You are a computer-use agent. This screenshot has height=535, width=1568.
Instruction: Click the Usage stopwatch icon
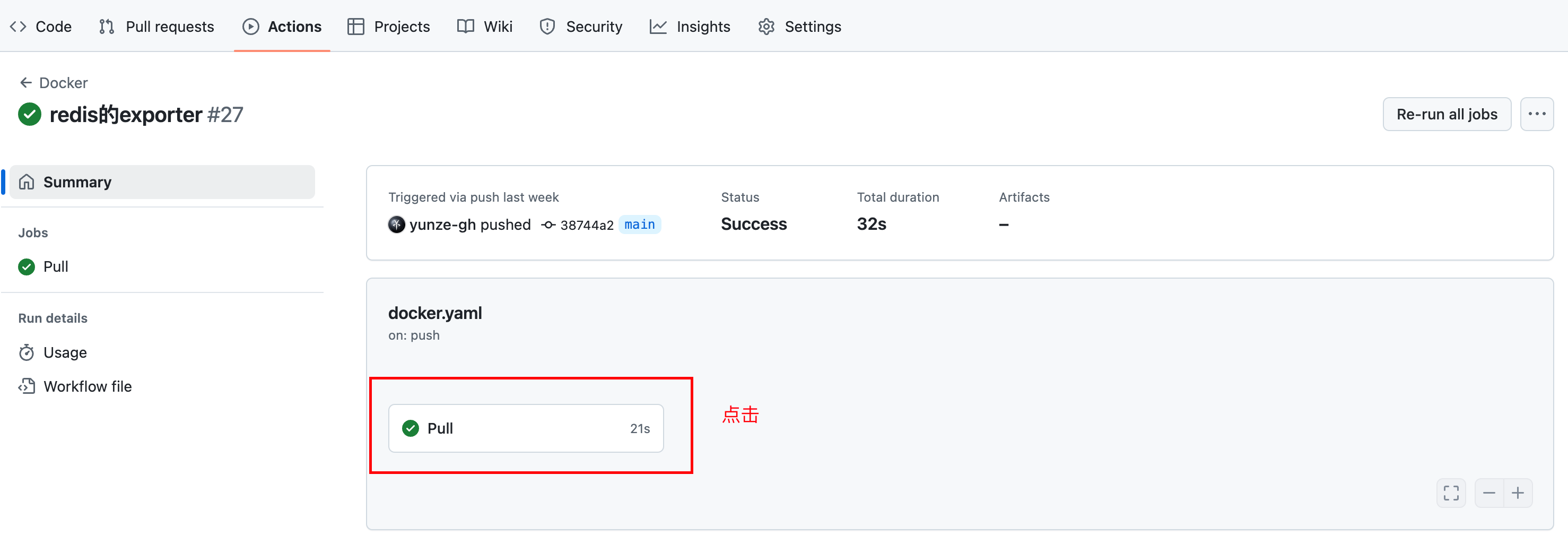point(26,352)
